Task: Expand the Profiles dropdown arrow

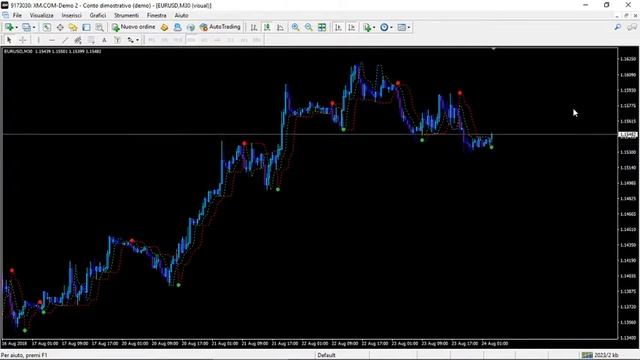Action: tap(34, 27)
